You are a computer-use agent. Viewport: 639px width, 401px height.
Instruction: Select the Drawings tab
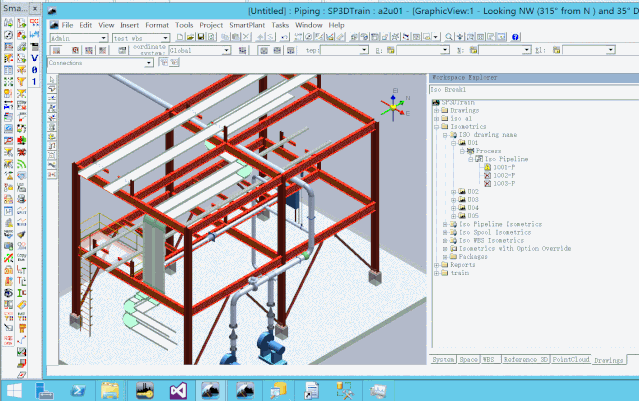point(608,360)
